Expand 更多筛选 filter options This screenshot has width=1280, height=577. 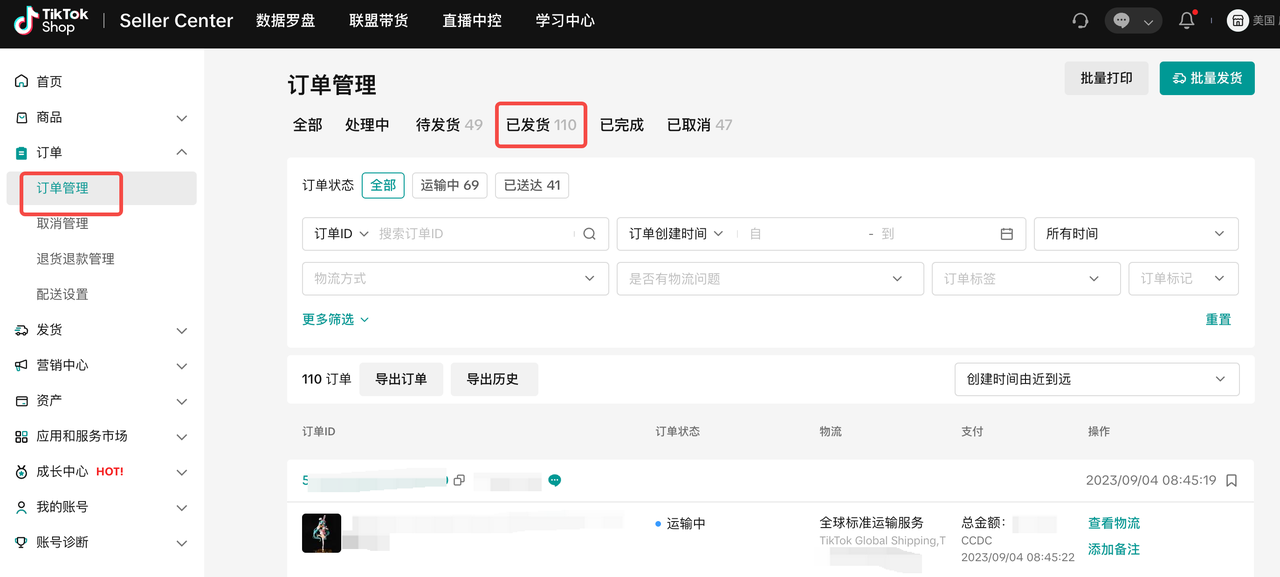pyautogui.click(x=335, y=320)
